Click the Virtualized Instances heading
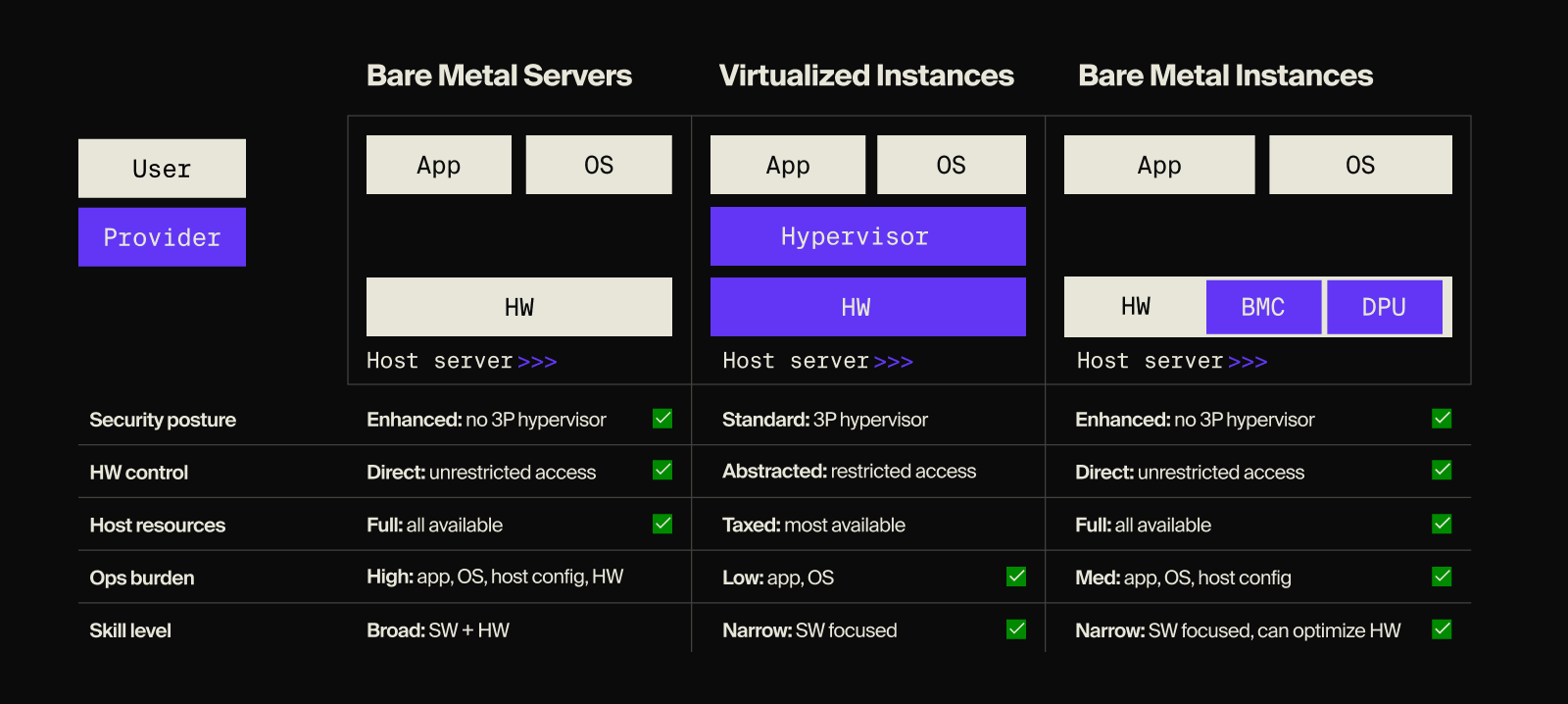The height and width of the screenshot is (704, 1568). pos(866,75)
